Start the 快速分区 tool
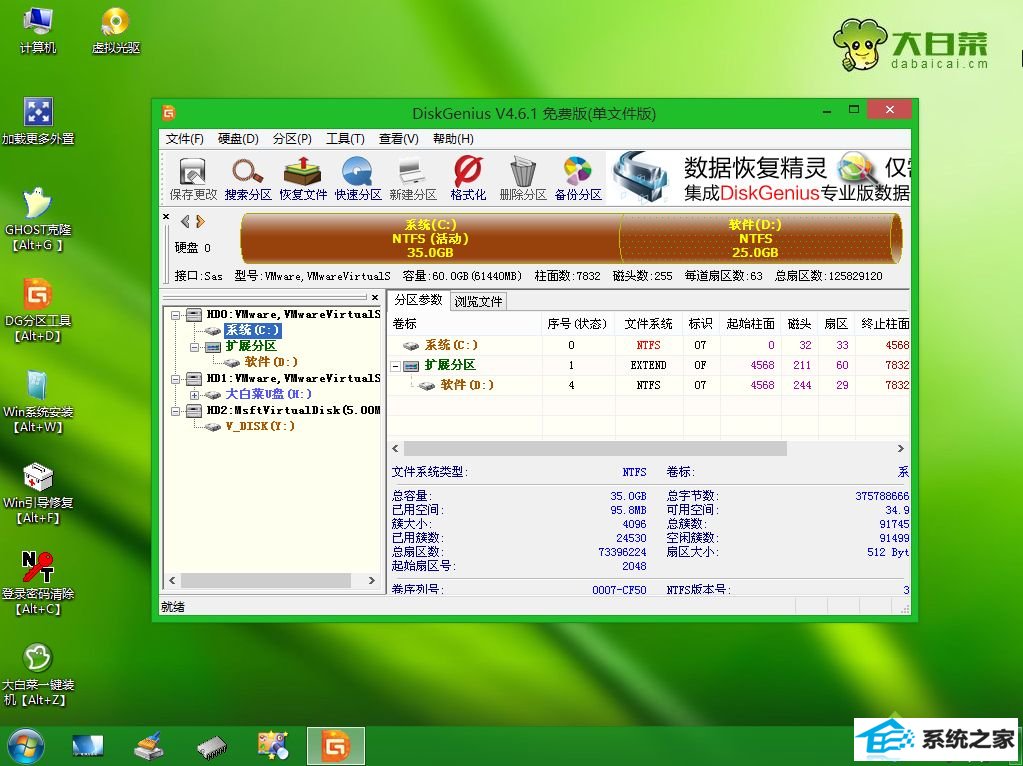Viewport: 1023px width, 766px height. [358, 178]
